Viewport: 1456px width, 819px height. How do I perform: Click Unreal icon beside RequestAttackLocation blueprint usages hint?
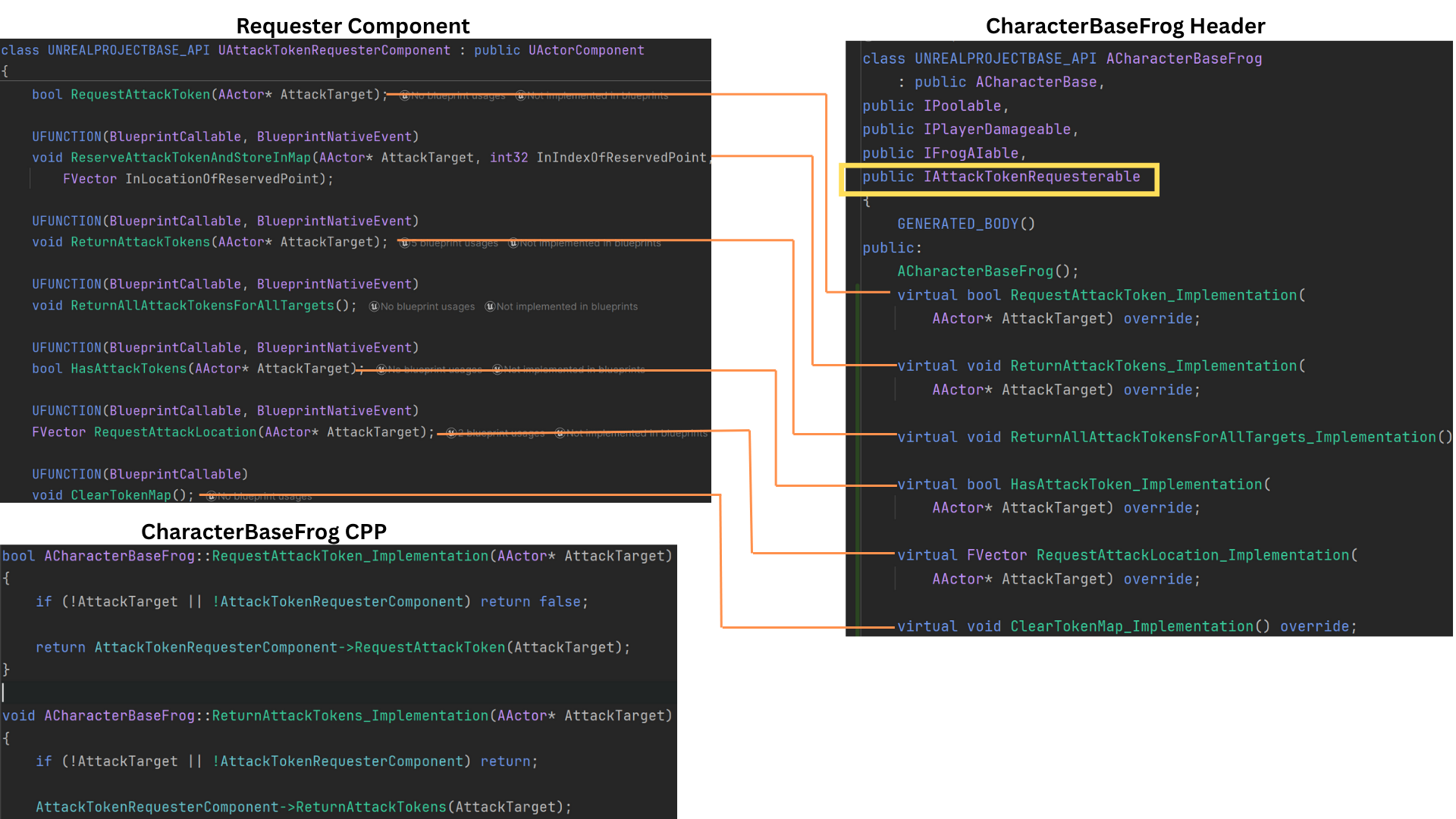coord(451,433)
